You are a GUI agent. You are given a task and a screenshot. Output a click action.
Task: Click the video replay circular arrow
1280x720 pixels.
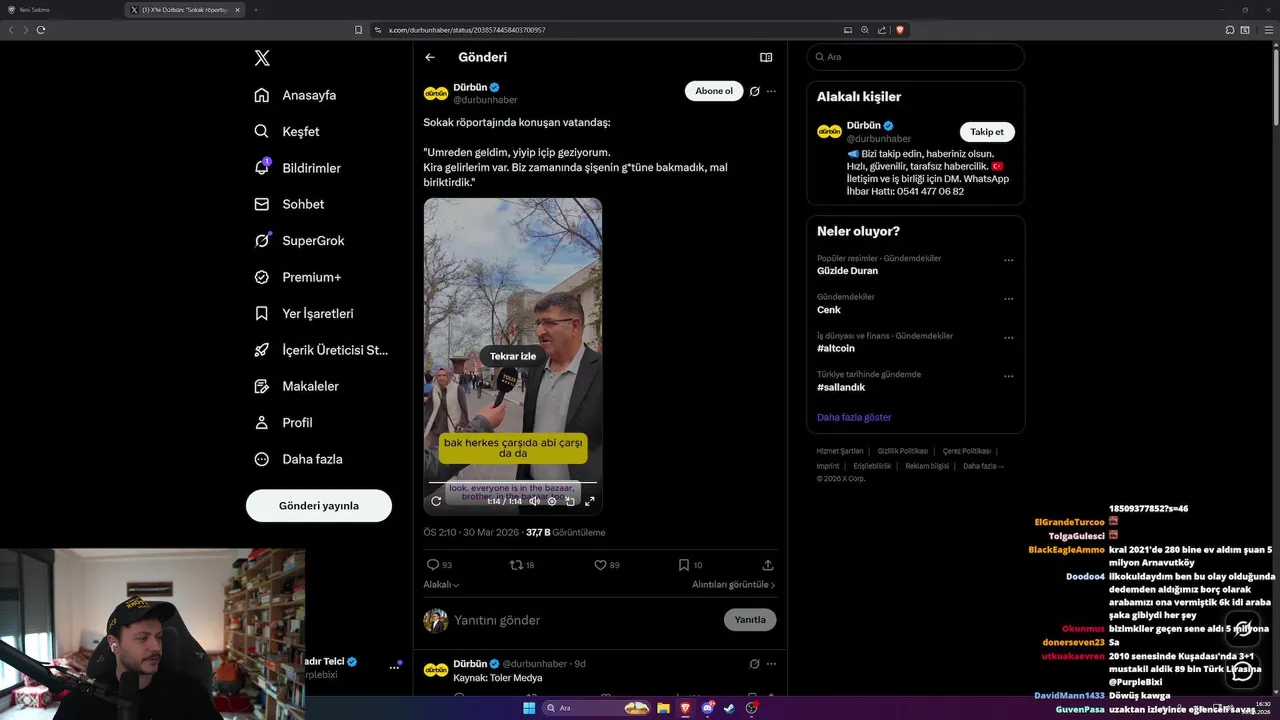(436, 501)
